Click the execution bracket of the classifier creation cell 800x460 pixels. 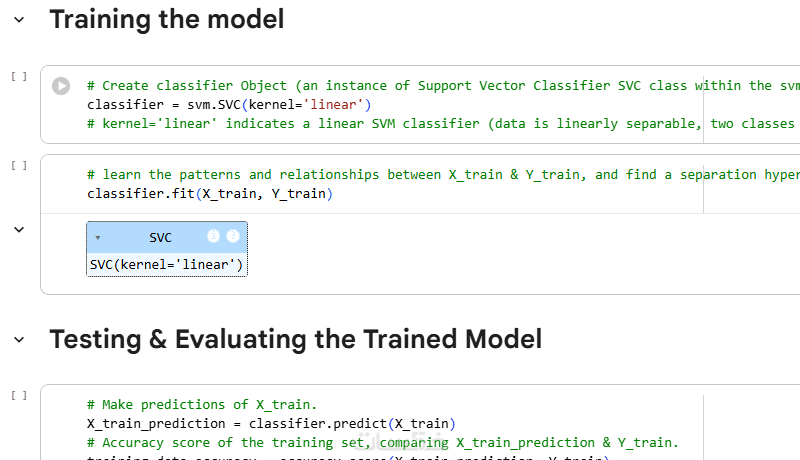pyautogui.click(x=18, y=77)
